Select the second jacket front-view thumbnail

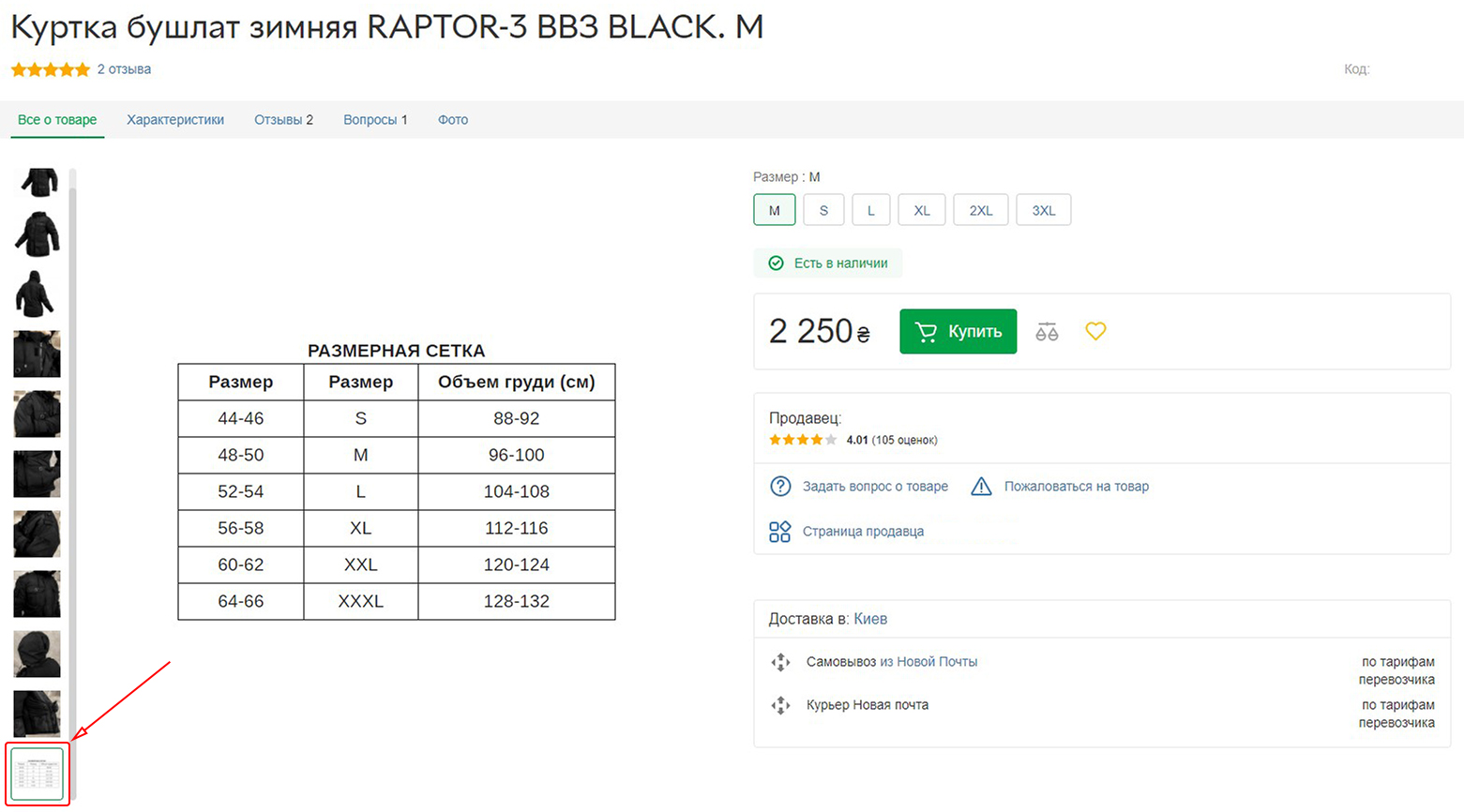click(38, 234)
